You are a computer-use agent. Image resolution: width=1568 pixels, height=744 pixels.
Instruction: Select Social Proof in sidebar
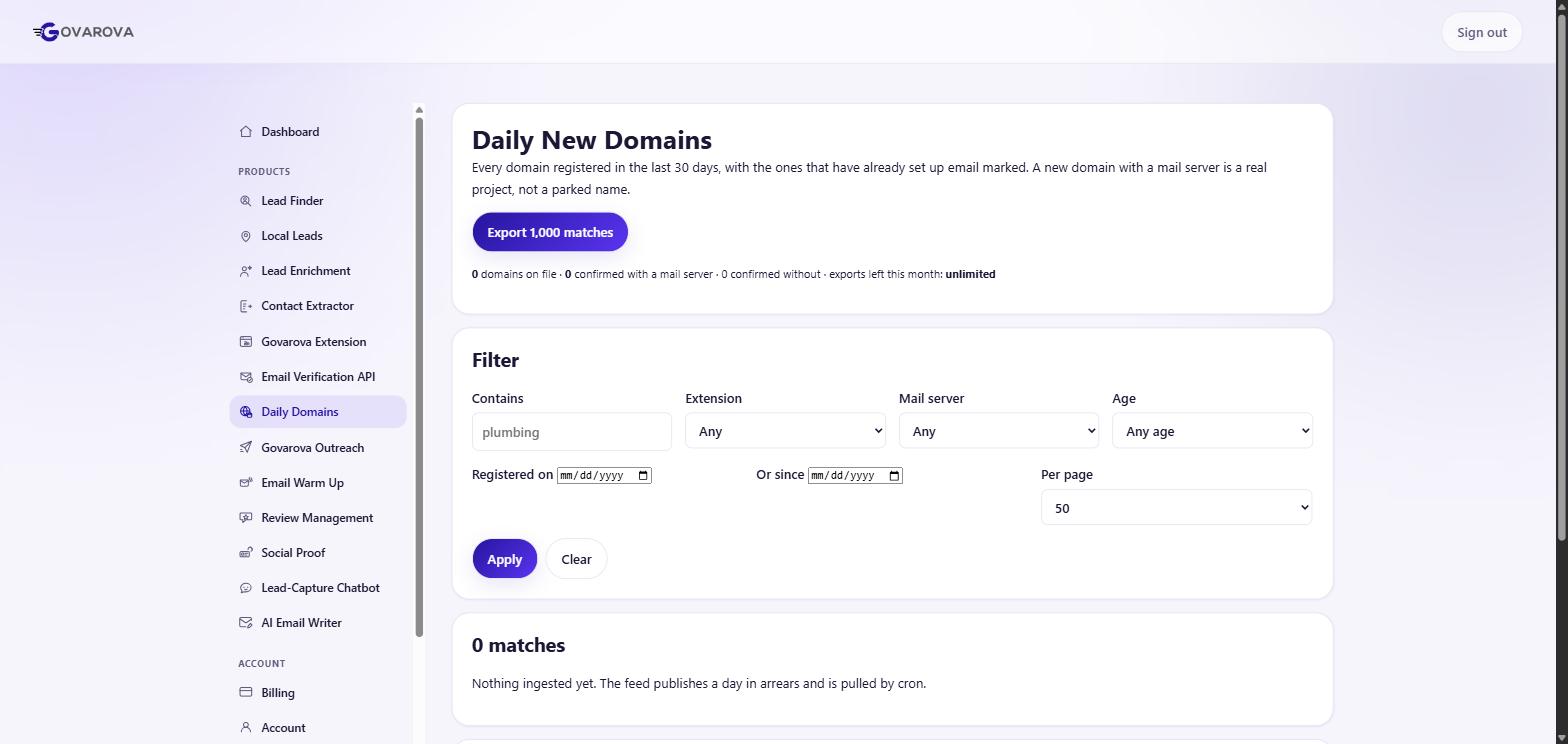tap(318, 553)
